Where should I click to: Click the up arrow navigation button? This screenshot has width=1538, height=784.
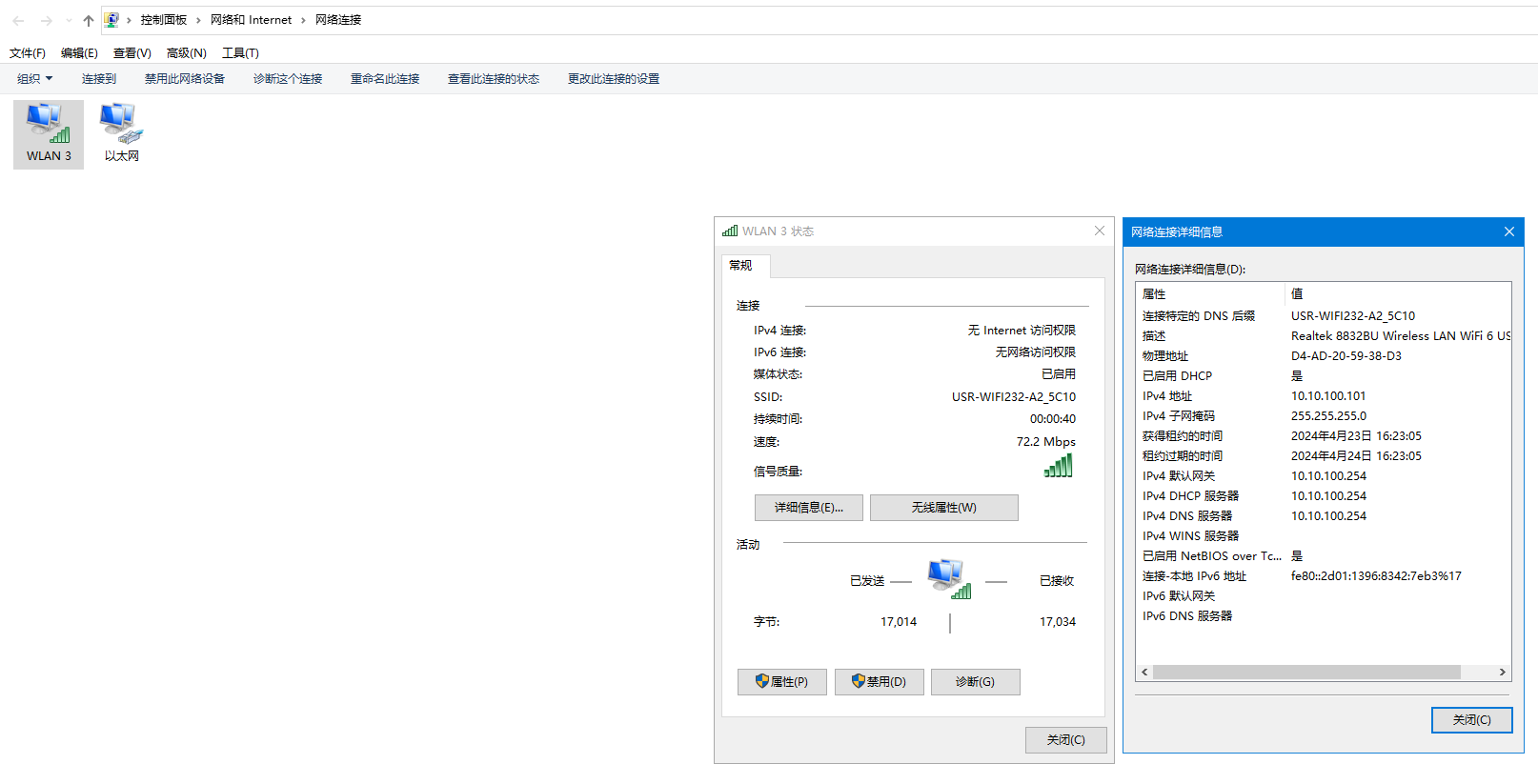[89, 20]
